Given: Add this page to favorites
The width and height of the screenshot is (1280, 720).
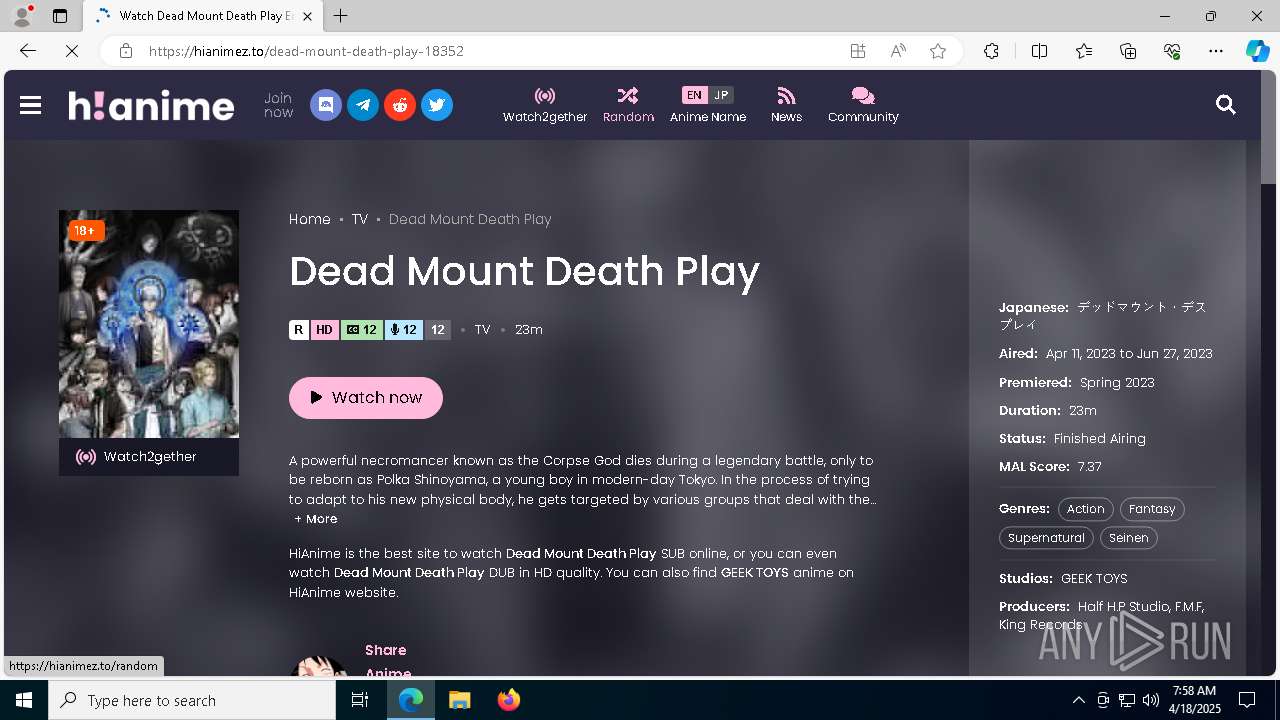Looking at the screenshot, I should pos(938,51).
